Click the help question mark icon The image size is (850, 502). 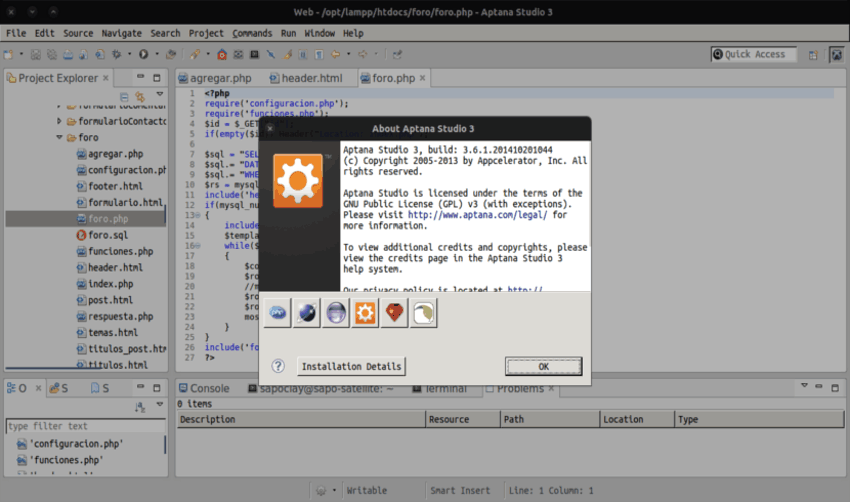pos(278,366)
